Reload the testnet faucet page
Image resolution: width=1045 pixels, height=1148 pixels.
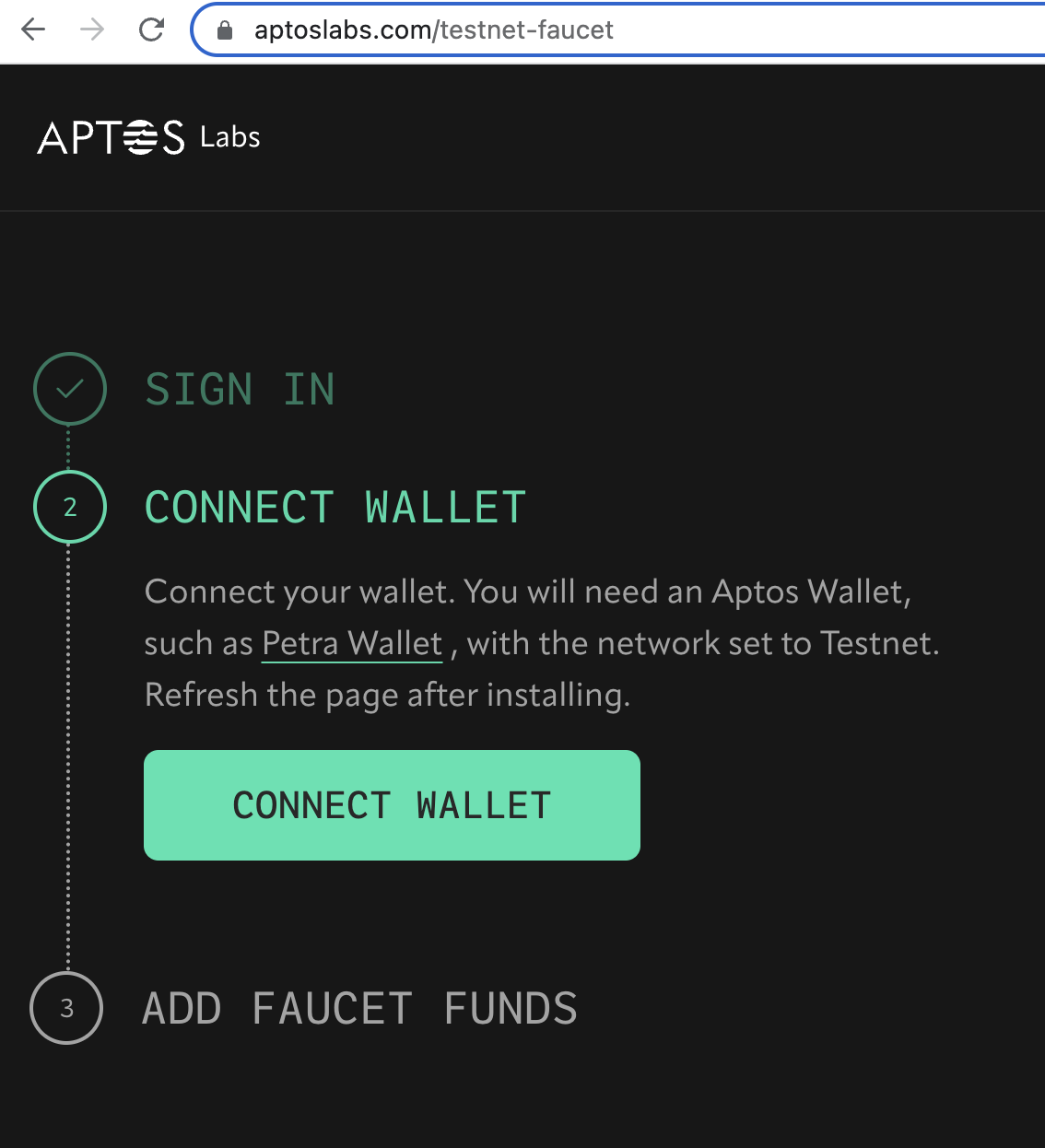tap(151, 30)
